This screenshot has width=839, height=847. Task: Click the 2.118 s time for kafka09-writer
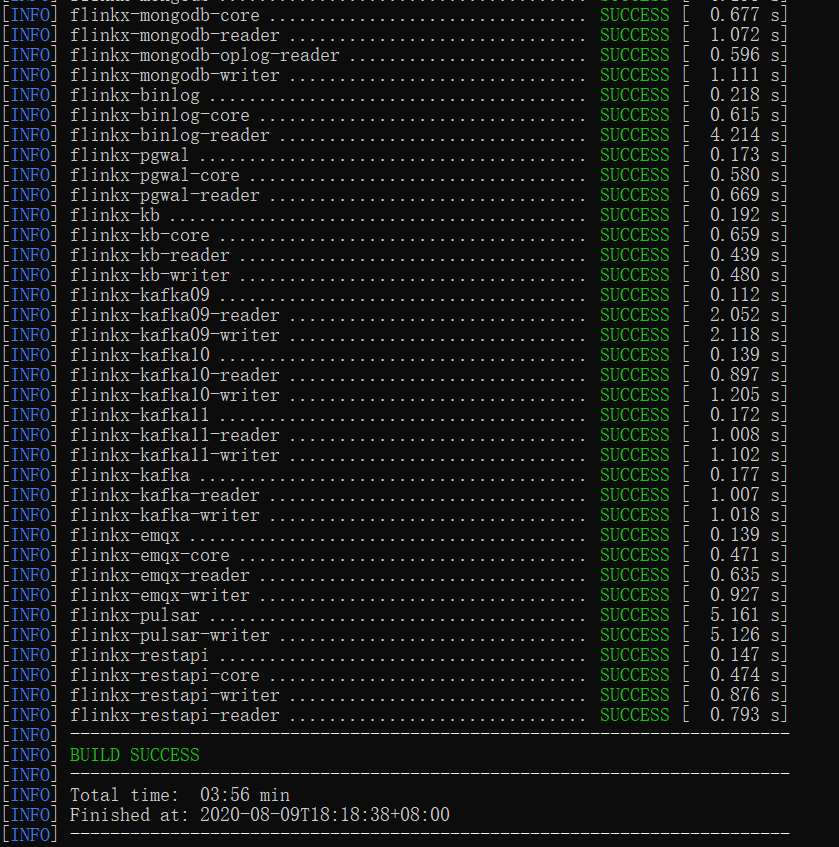click(748, 335)
